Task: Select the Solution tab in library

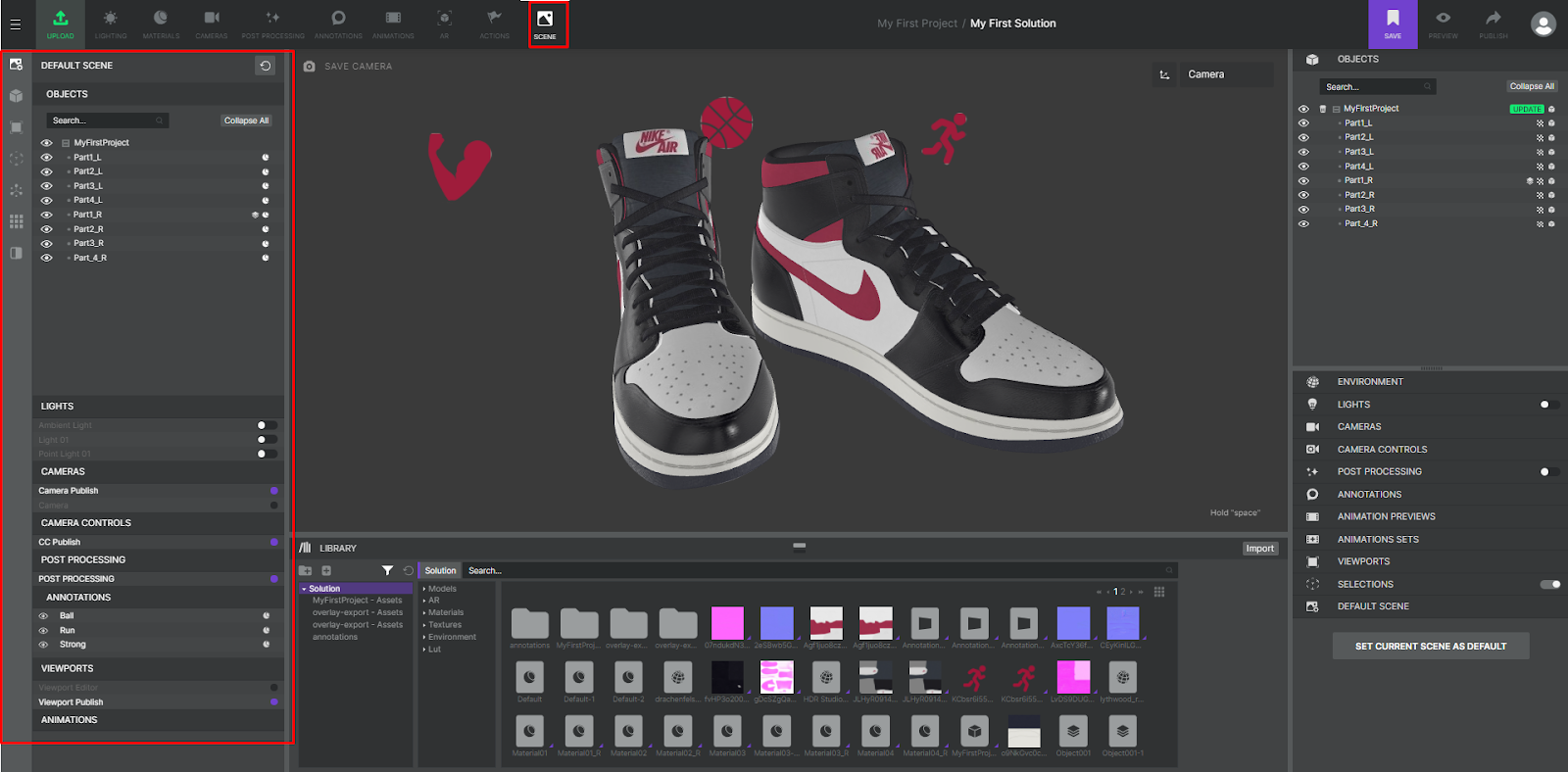Action: tap(440, 570)
